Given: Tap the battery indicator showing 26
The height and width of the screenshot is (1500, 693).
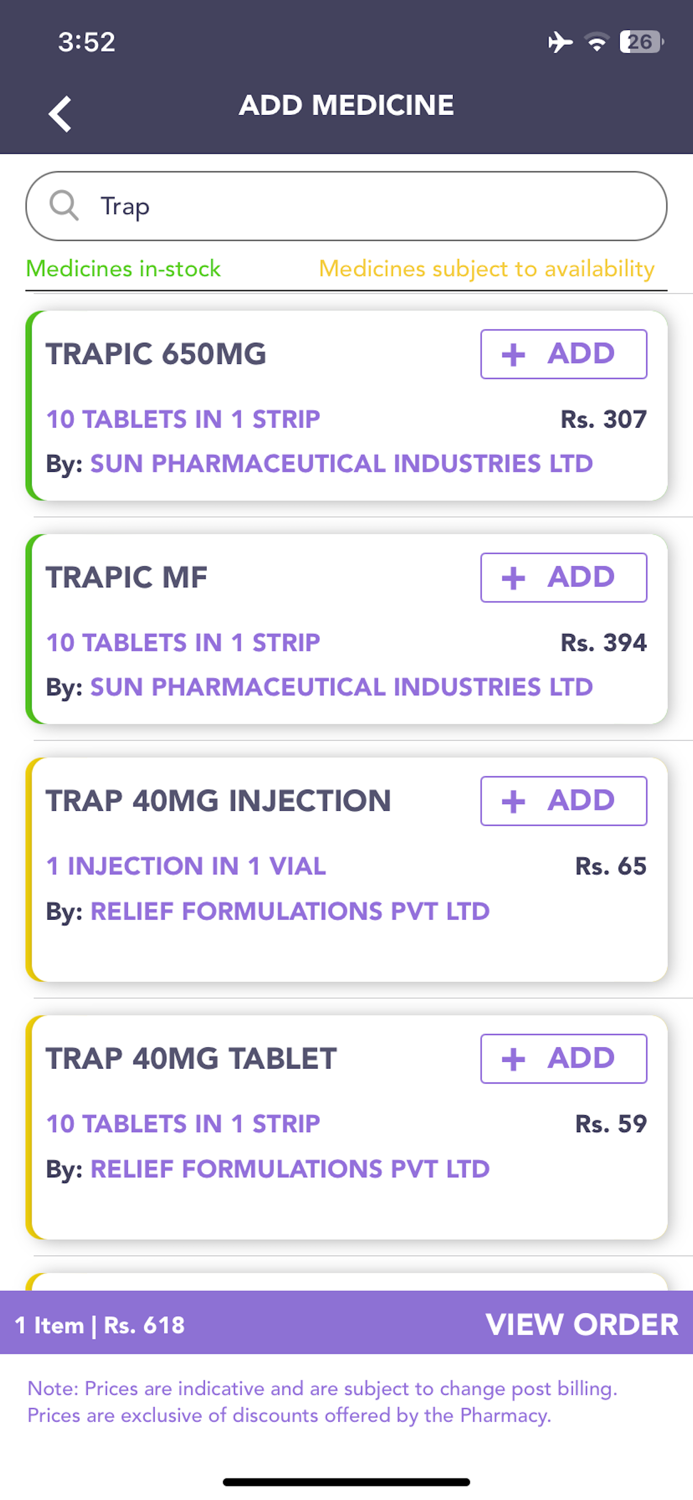Looking at the screenshot, I should [640, 42].
